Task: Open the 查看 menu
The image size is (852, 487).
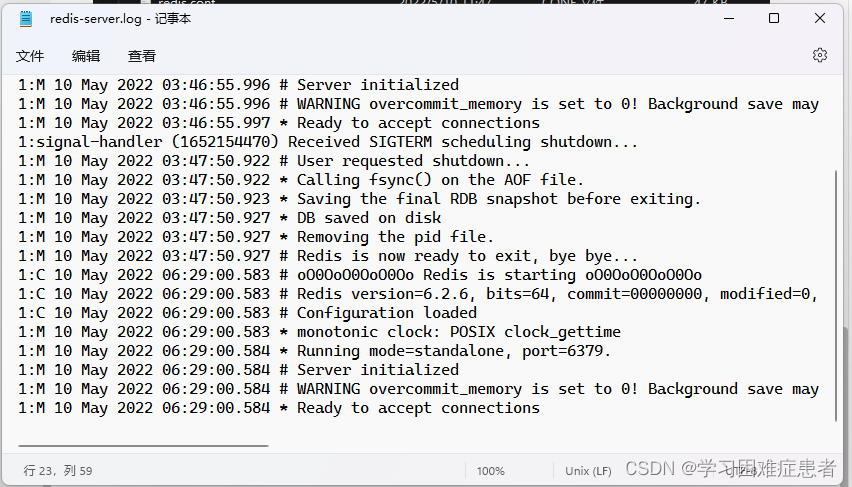Action: pos(142,56)
